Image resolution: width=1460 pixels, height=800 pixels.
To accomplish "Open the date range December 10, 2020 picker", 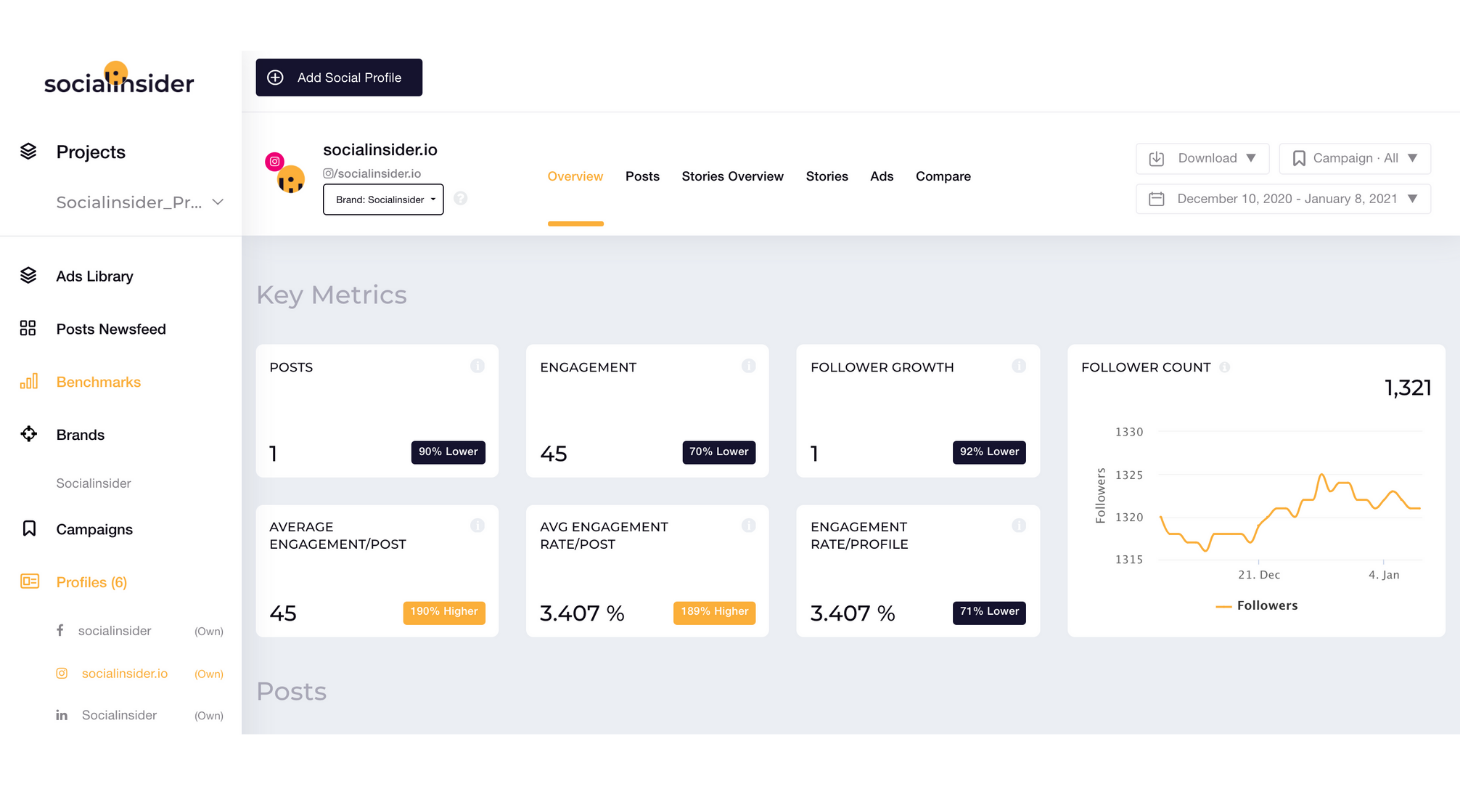I will click(1283, 199).
